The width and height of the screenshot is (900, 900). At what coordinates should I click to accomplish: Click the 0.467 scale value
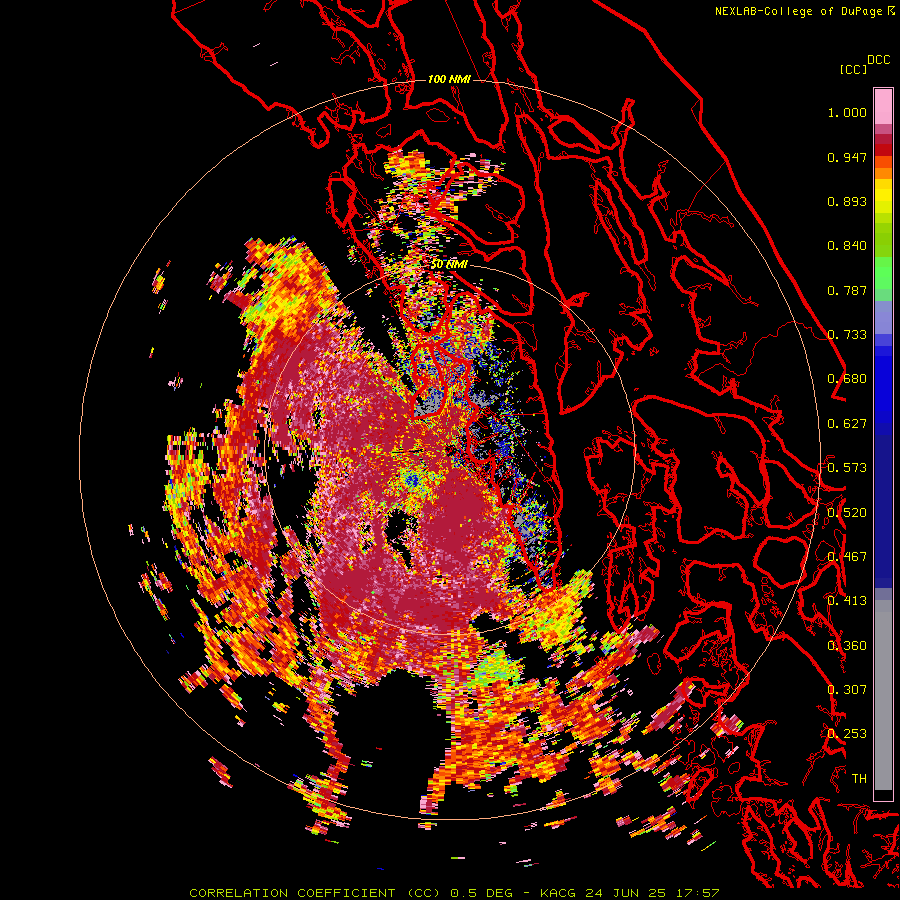click(847, 557)
